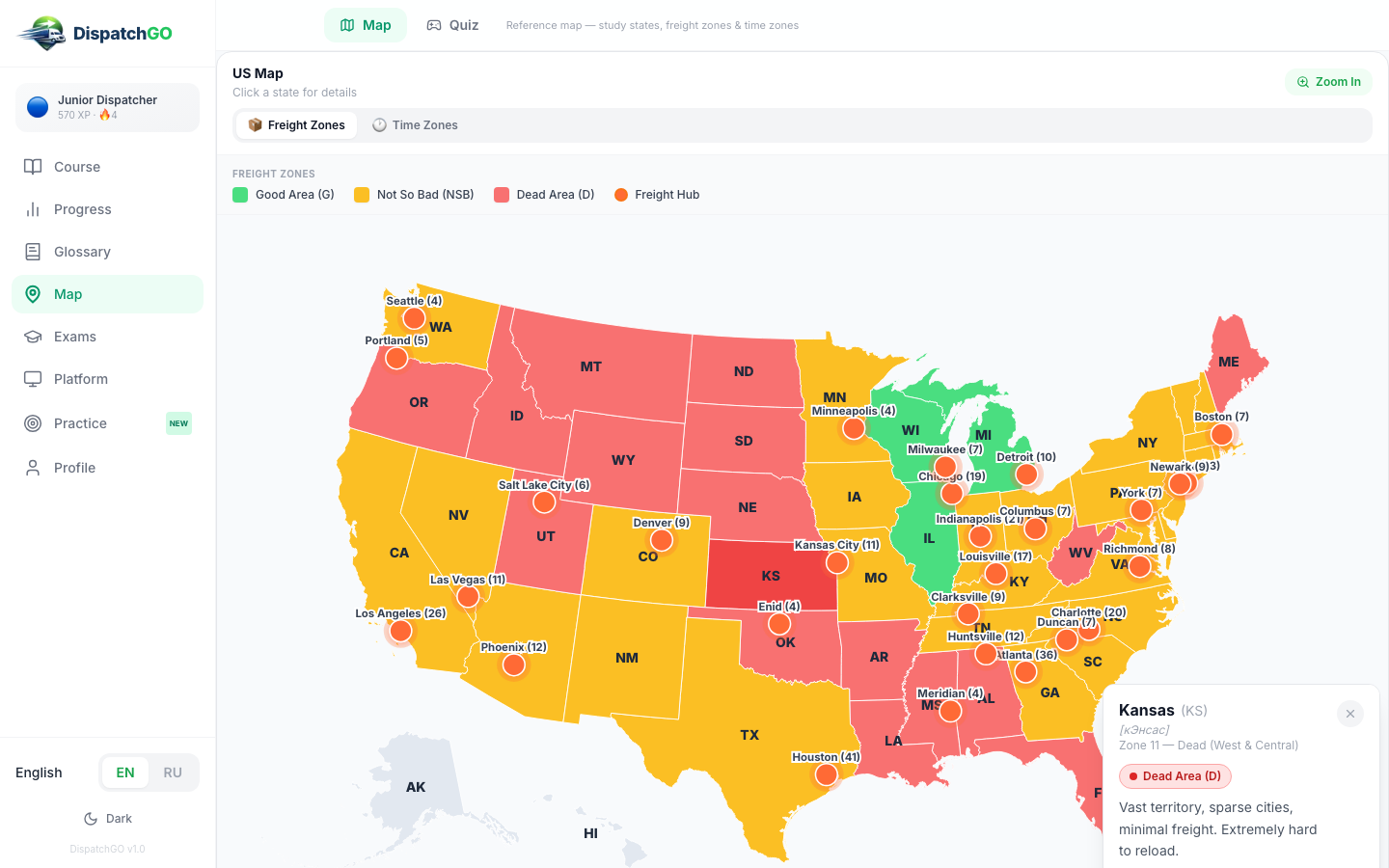
Task: Click the state of Nevada
Action: (458, 515)
